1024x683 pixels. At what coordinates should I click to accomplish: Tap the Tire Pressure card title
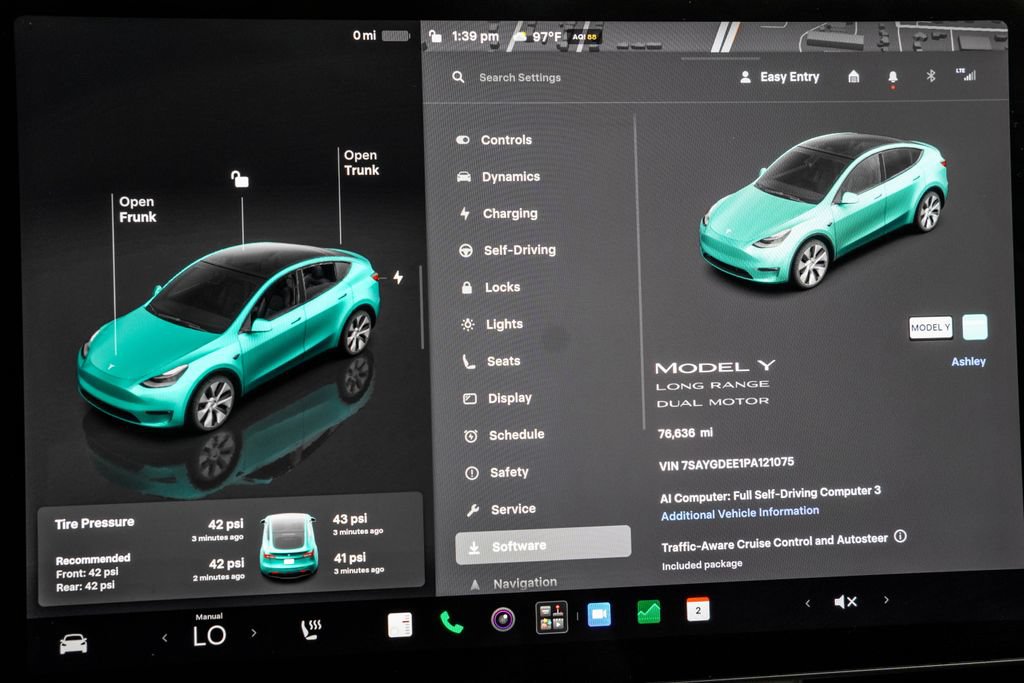95,523
